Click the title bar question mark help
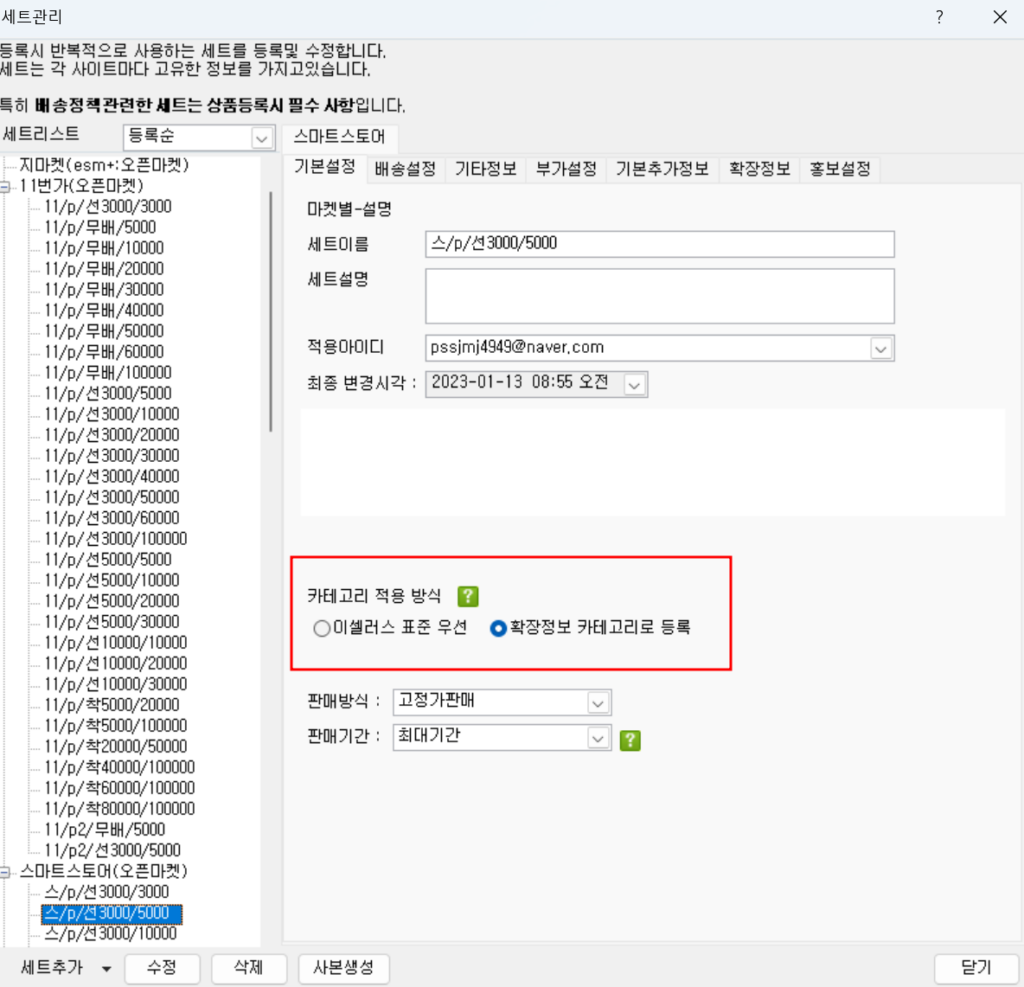1024x987 pixels. [939, 17]
